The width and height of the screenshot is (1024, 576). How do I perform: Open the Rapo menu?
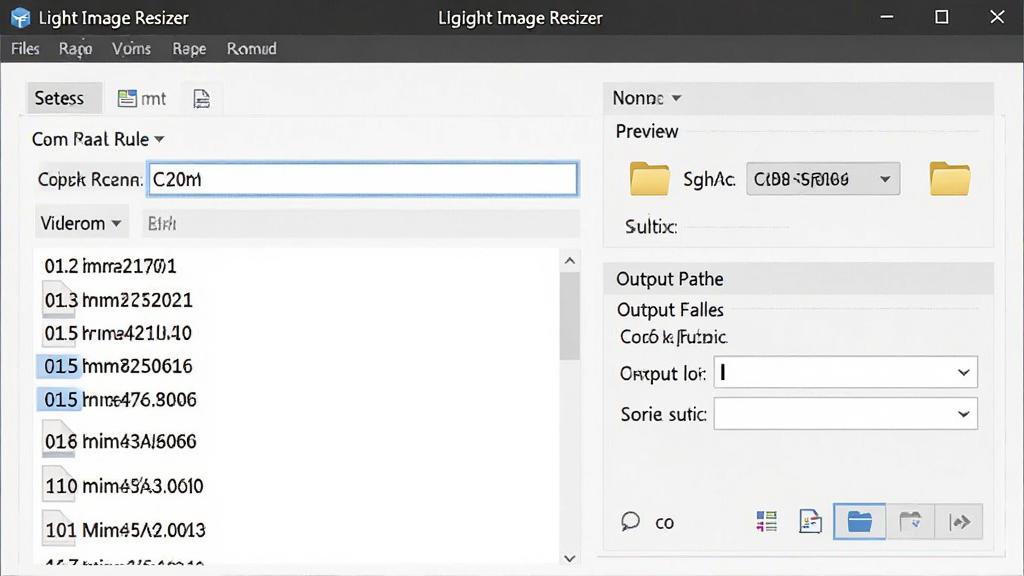pyautogui.click(x=75, y=49)
